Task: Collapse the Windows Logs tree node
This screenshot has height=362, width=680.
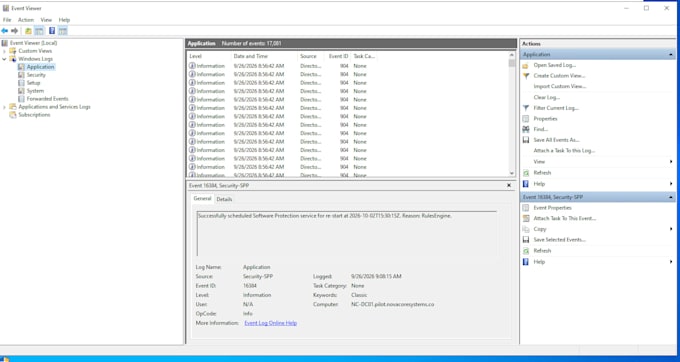Action: click(4, 59)
